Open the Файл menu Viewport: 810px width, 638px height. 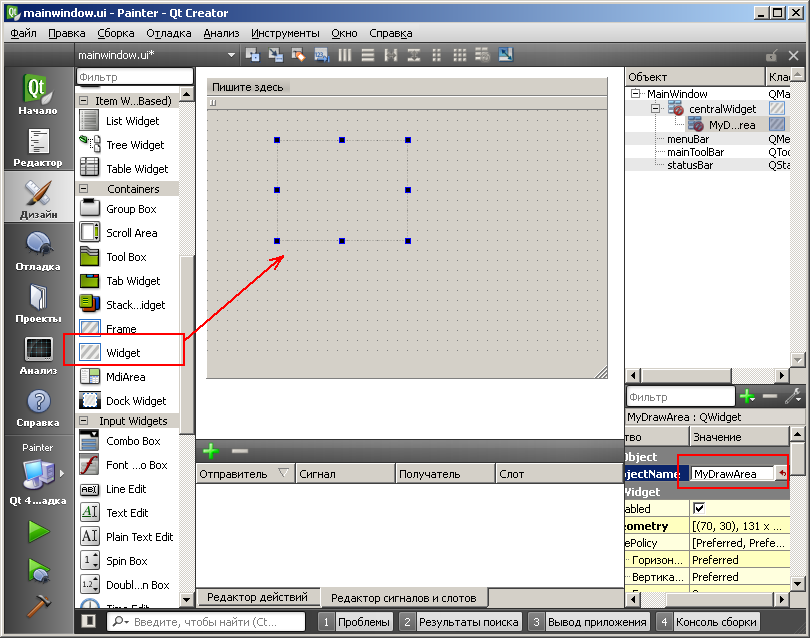pos(23,33)
